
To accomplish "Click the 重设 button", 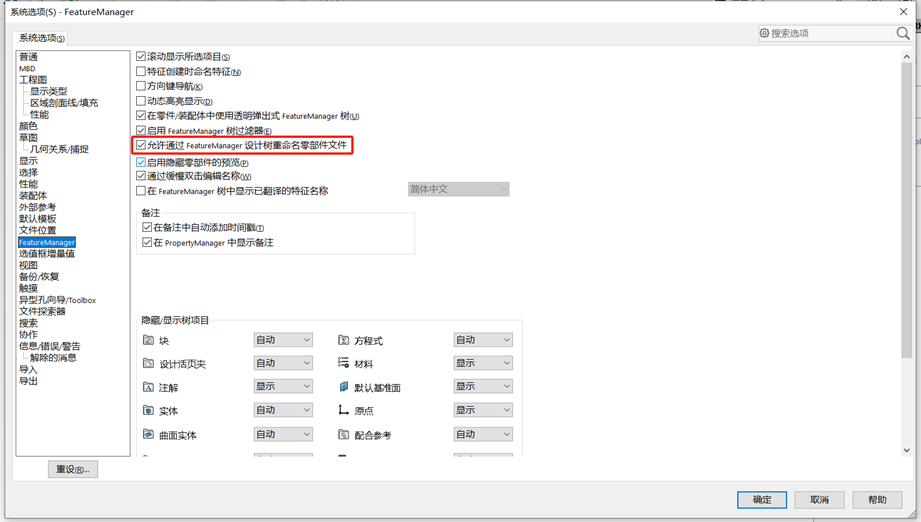I will click(73, 469).
